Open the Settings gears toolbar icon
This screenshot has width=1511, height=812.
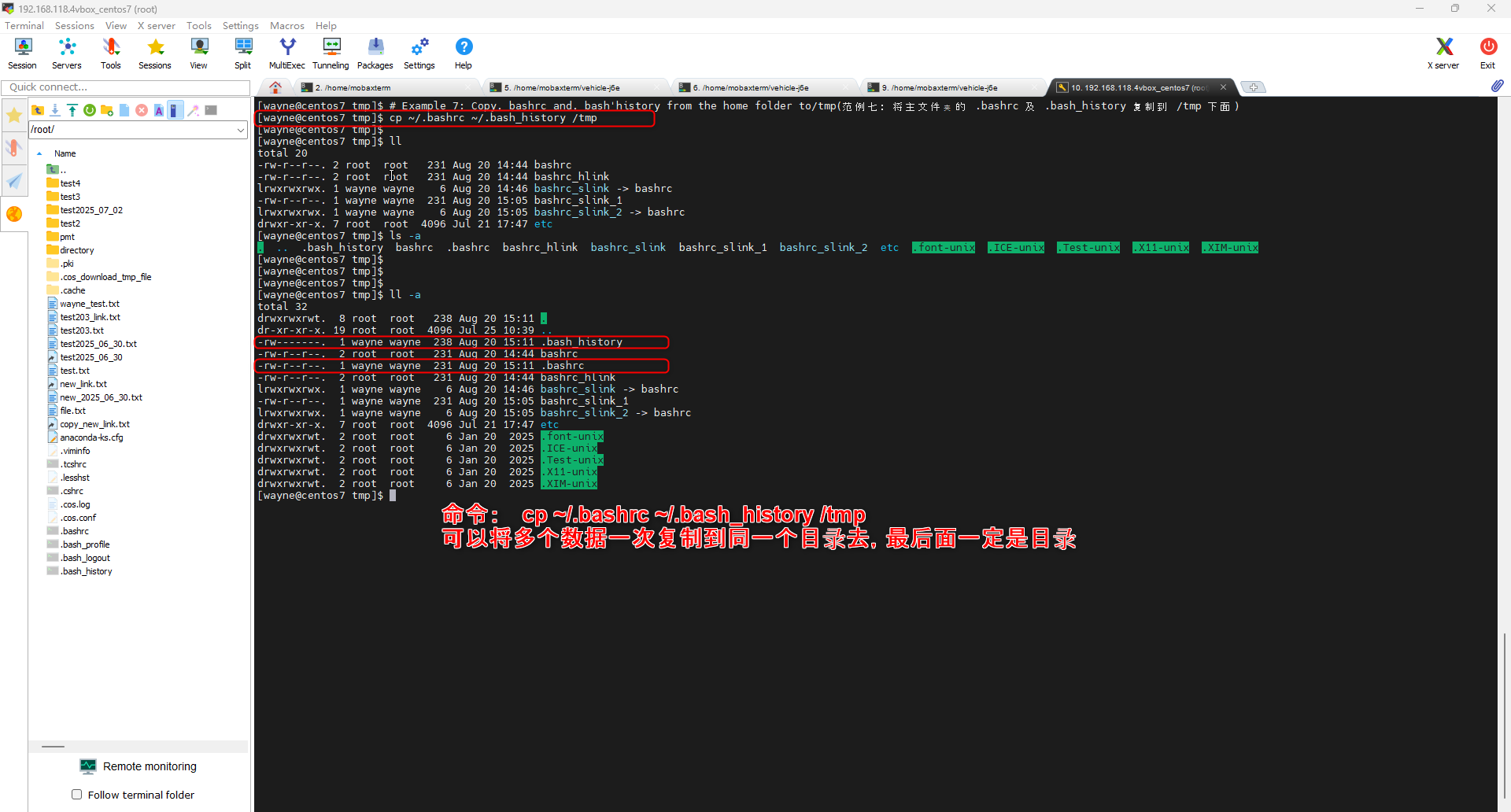point(419,54)
